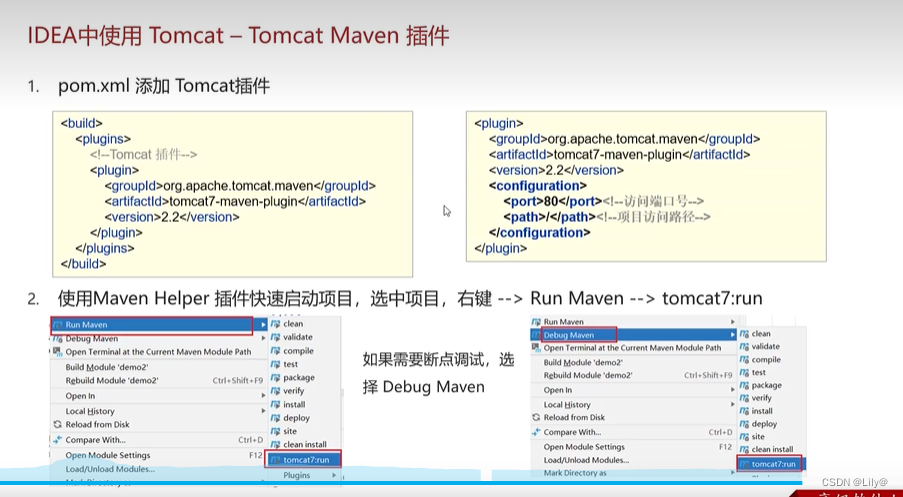
Task: Open Compare With... in right context menu
Action: pos(572,432)
